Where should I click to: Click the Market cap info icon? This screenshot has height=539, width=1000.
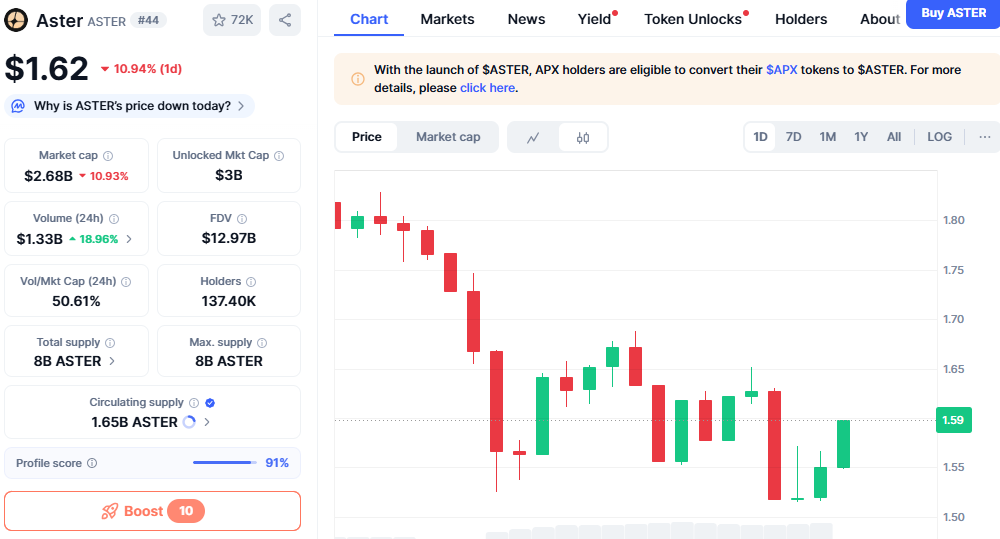108,156
